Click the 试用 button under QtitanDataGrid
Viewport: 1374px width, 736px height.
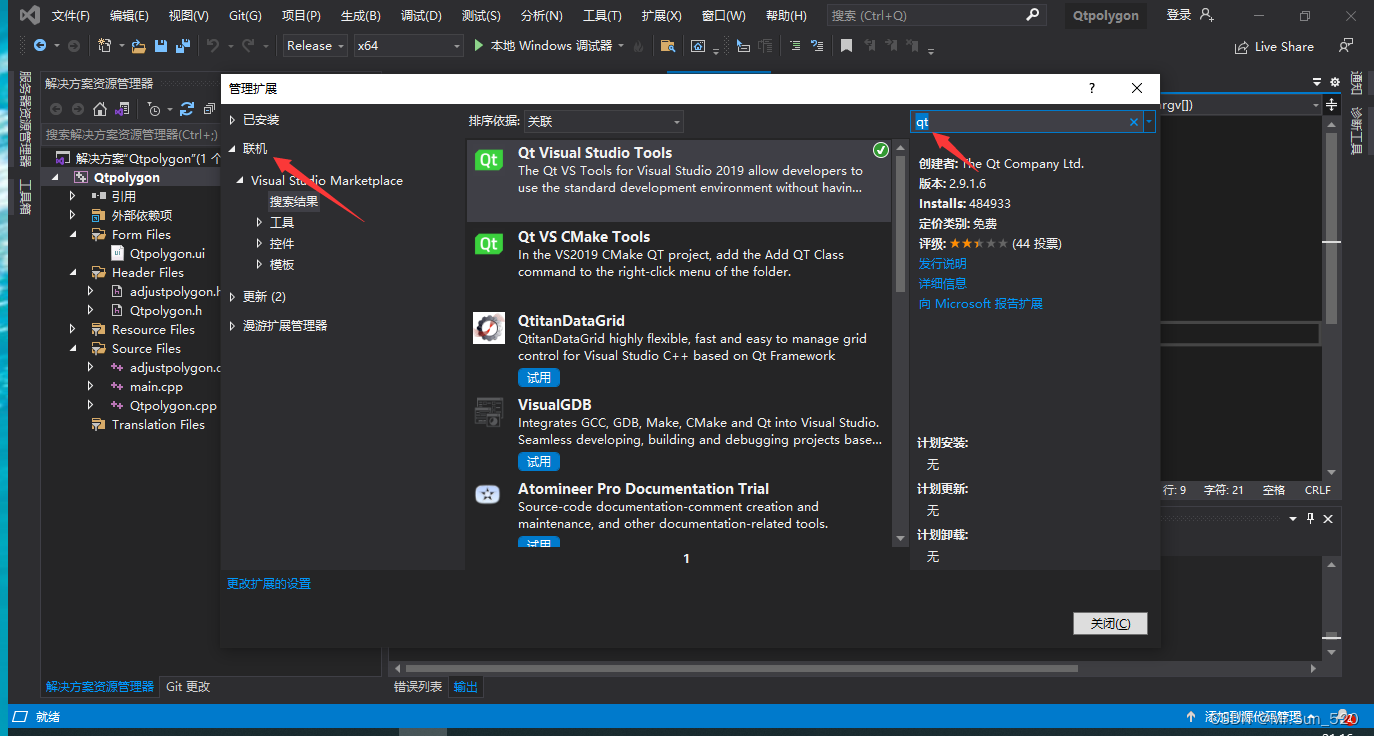pos(539,378)
